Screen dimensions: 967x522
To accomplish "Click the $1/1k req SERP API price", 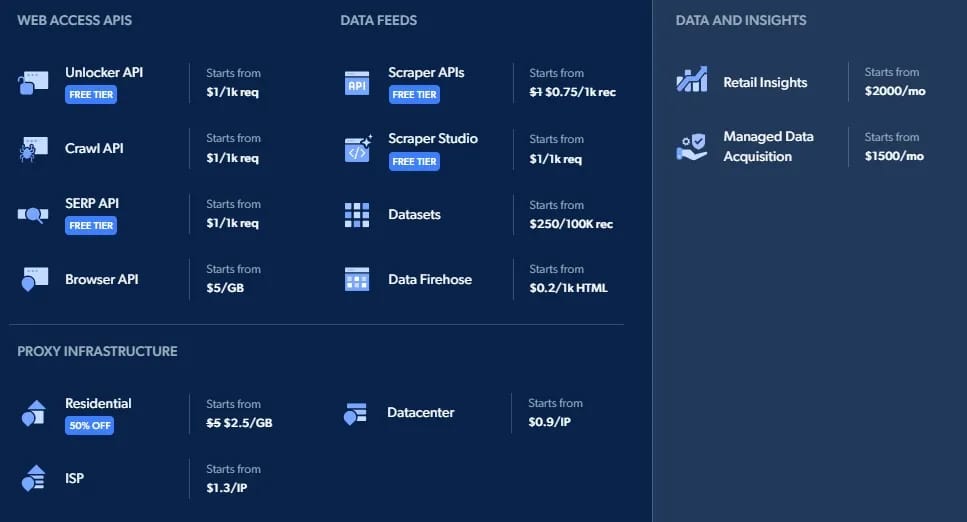I will 232,223.
